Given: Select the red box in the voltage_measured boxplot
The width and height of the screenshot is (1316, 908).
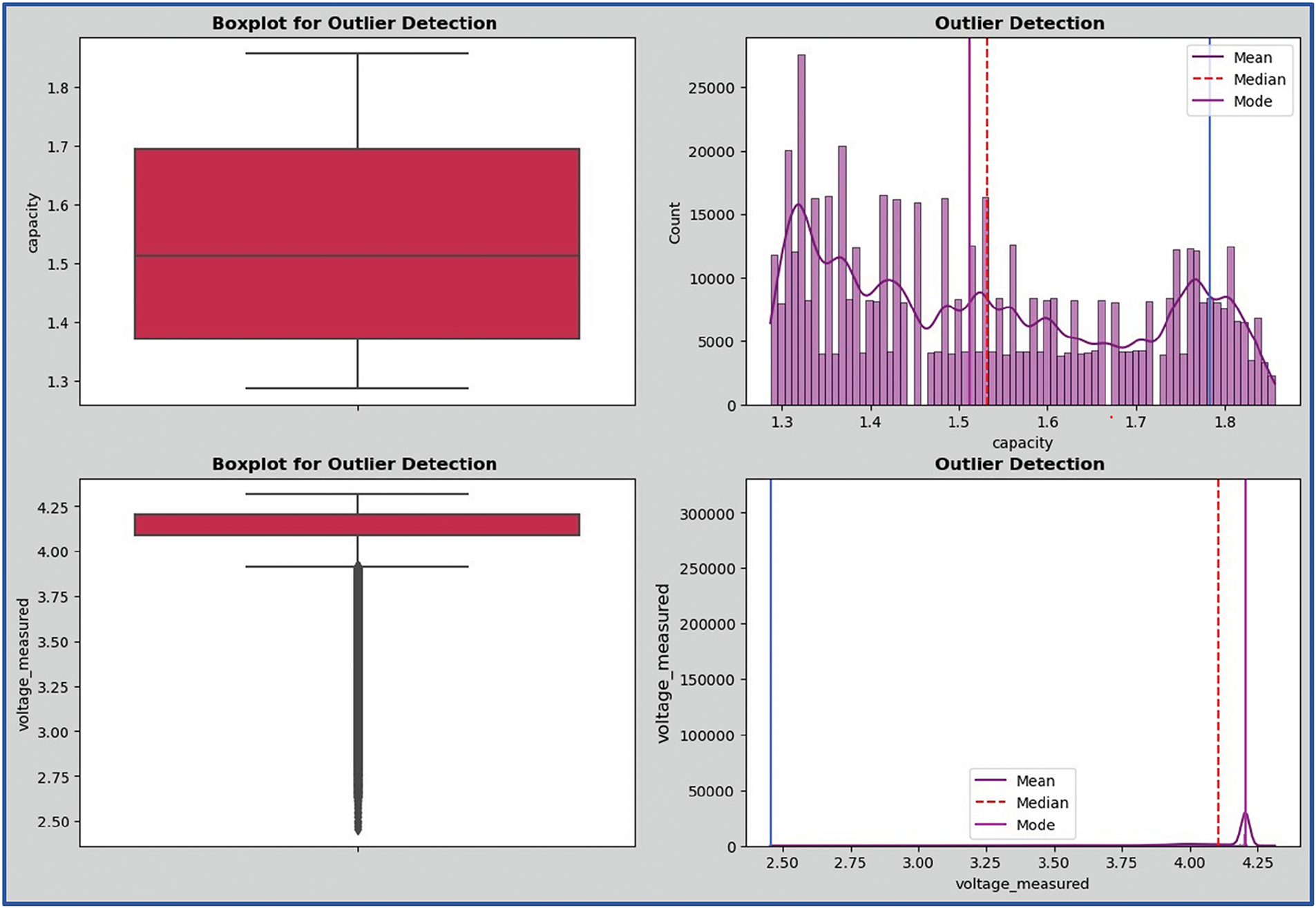Looking at the screenshot, I should [x=356, y=525].
